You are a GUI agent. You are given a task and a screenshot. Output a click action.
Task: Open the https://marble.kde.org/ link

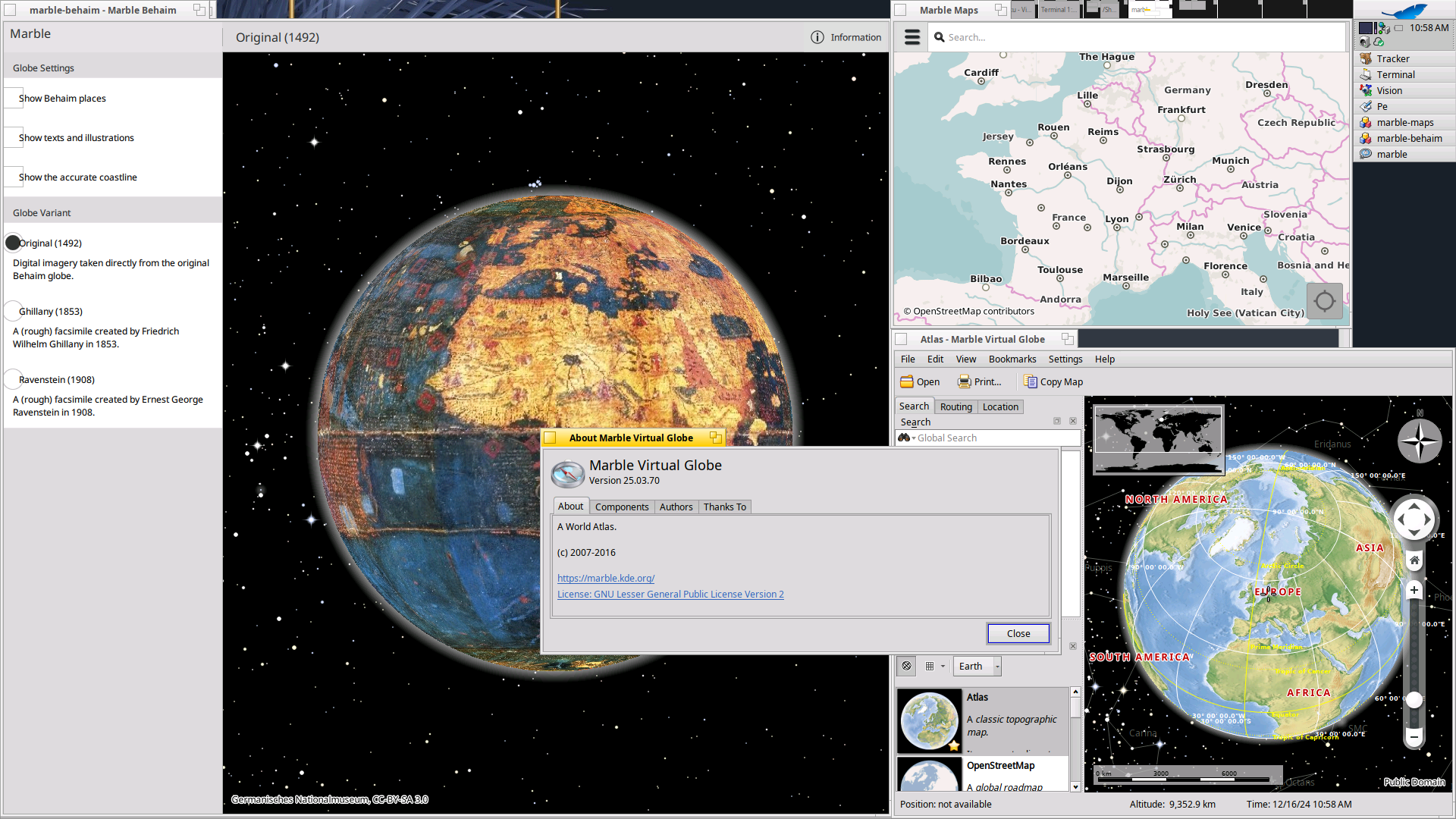click(x=605, y=578)
